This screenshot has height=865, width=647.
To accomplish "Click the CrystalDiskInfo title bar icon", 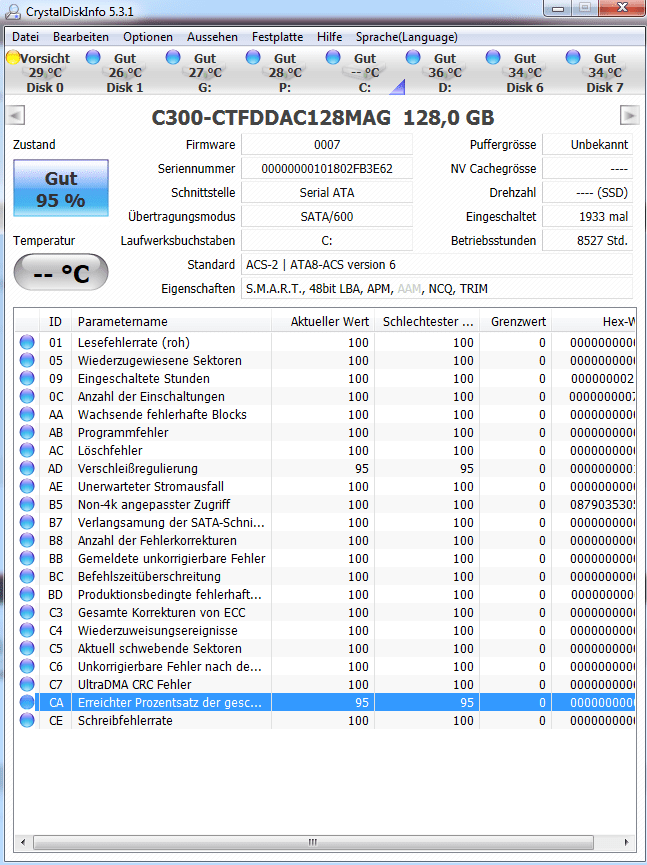I will [x=13, y=12].
